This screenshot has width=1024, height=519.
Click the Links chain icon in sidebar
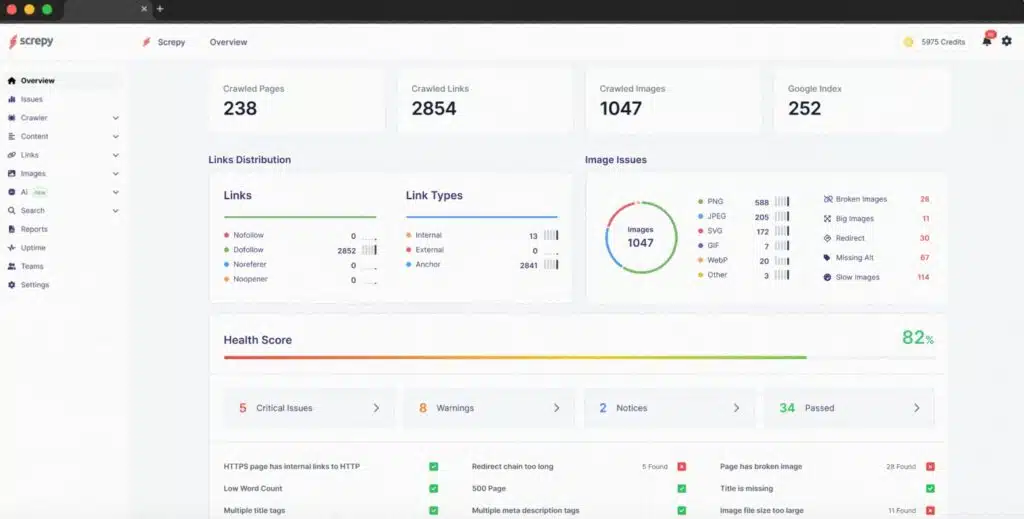coord(11,155)
